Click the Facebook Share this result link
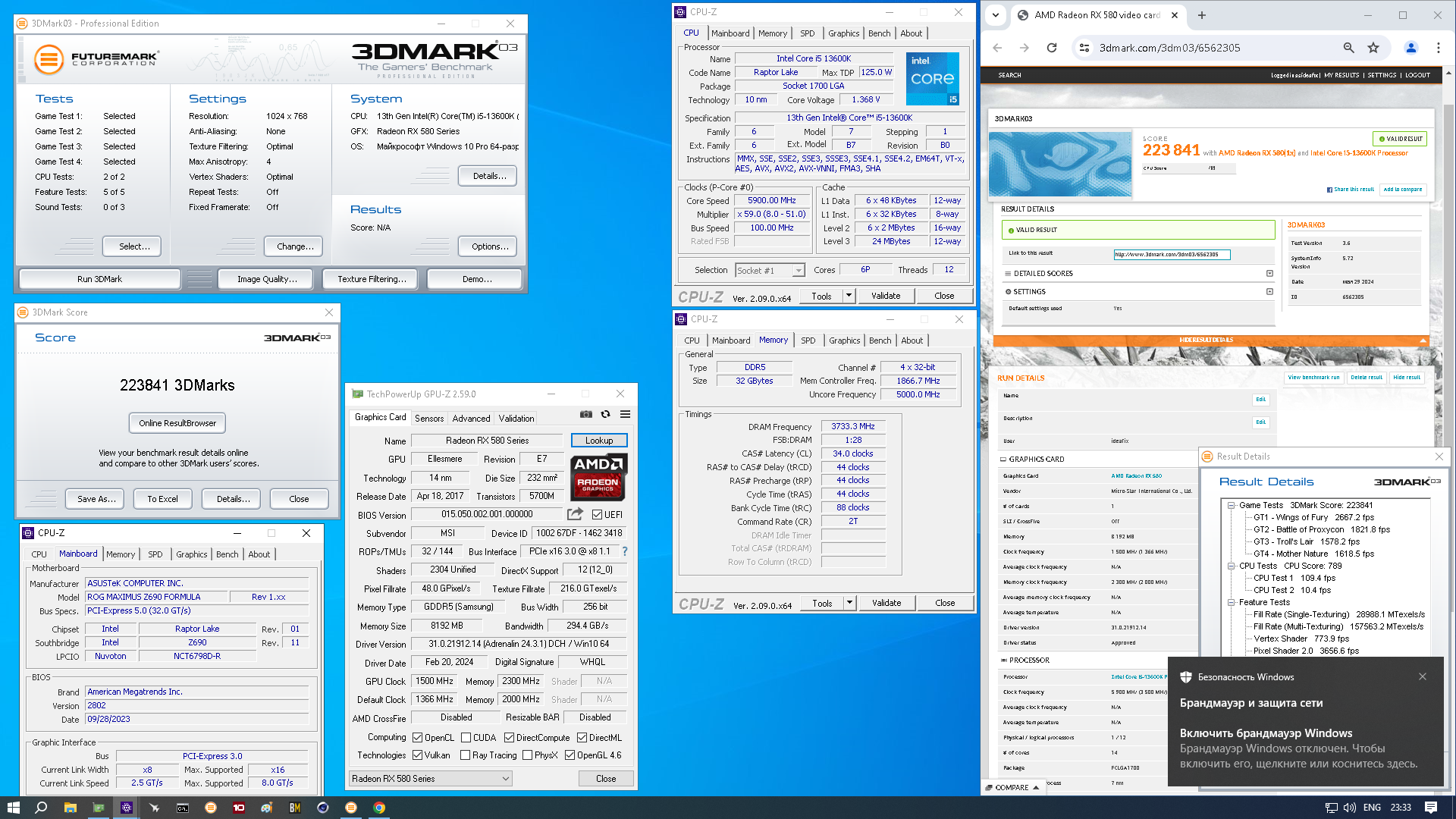Viewport: 1456px width, 819px height. pos(1351,190)
